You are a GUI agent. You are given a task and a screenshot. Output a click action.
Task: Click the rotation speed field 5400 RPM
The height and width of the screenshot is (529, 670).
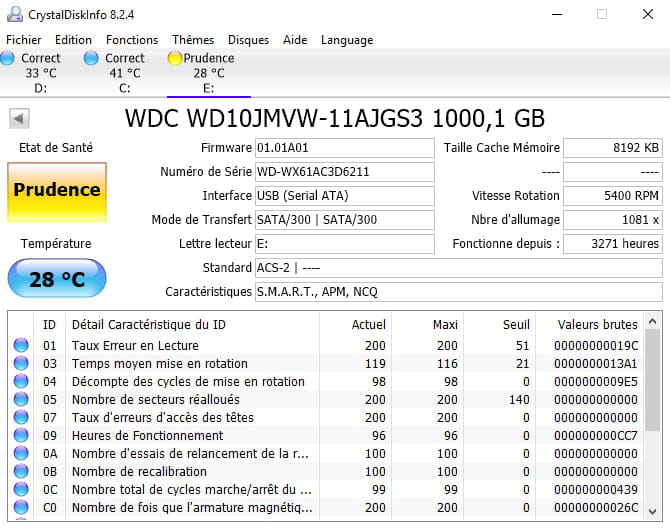point(613,196)
